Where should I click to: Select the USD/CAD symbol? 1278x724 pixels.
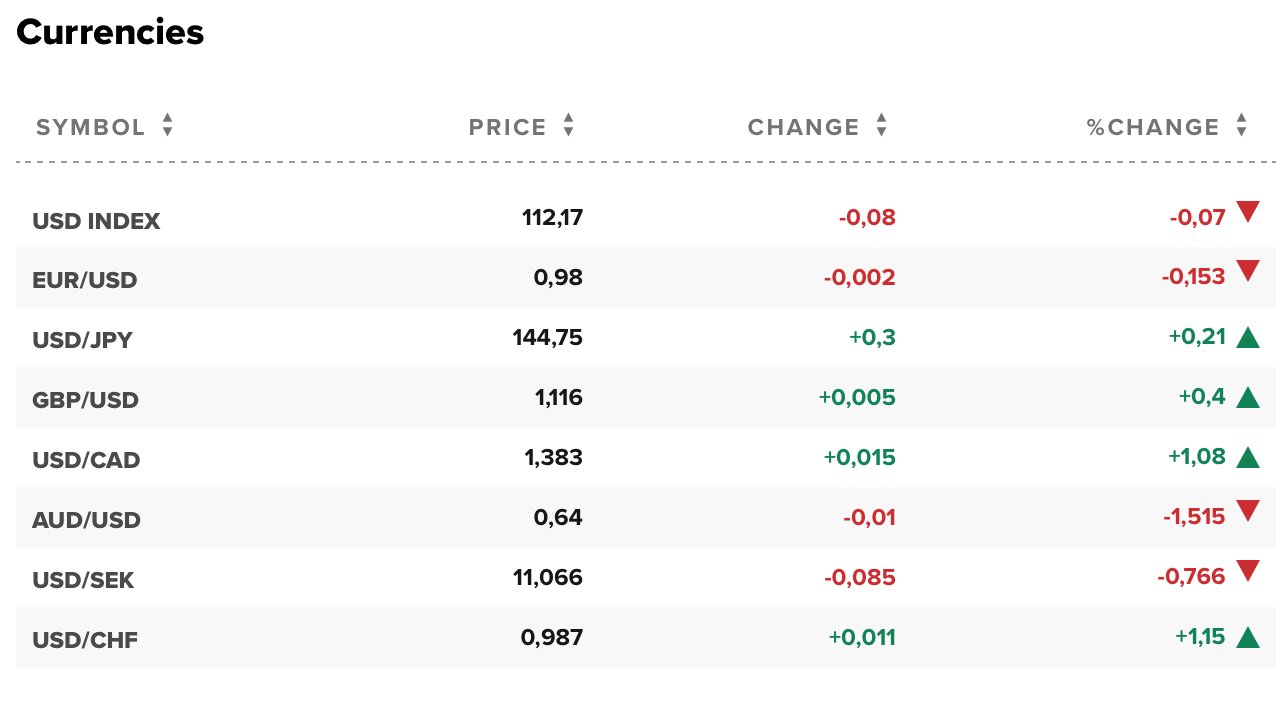(x=86, y=460)
